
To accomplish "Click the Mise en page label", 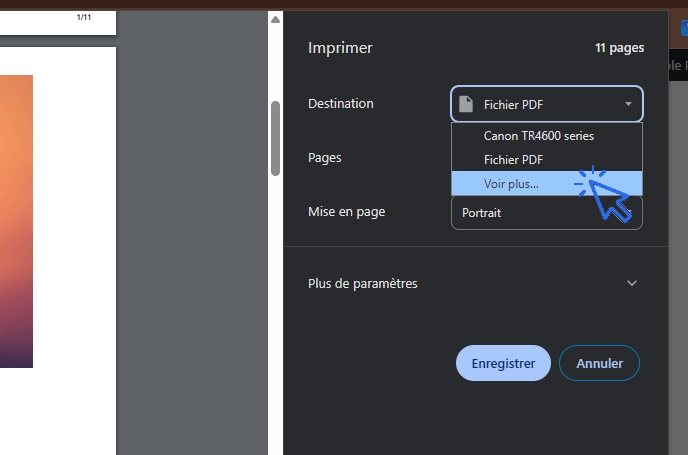I will click(x=346, y=212).
